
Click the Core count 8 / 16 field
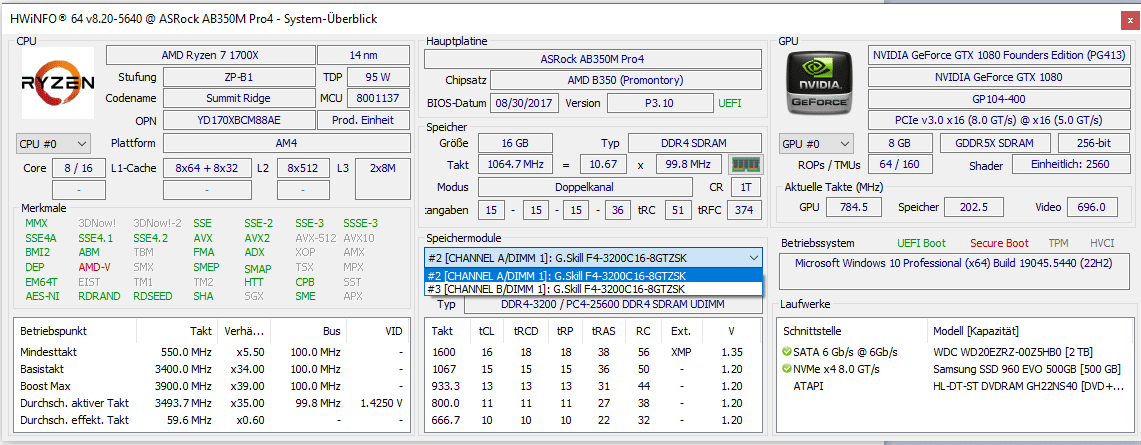(78, 169)
